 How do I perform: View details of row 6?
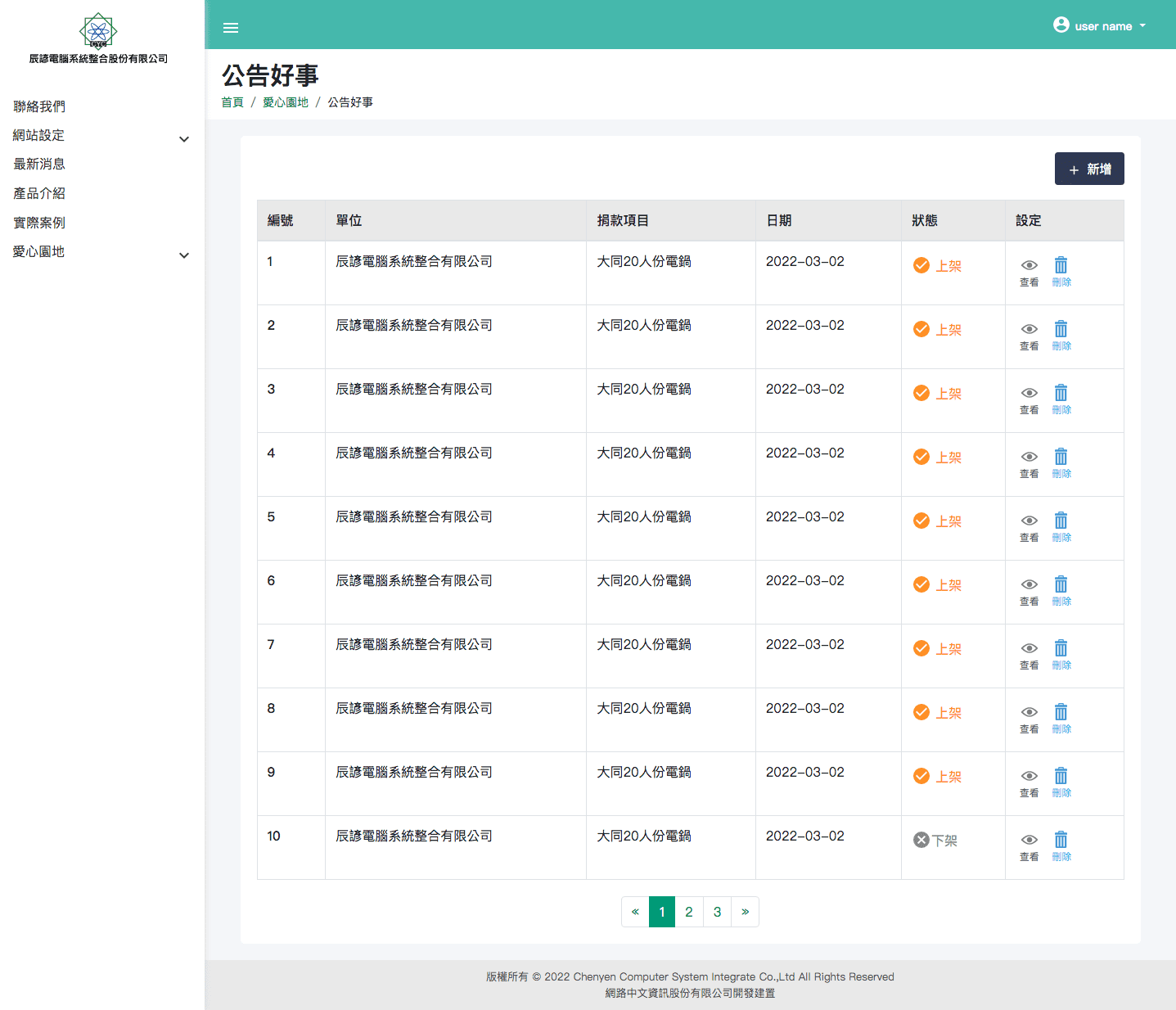[x=1030, y=591]
